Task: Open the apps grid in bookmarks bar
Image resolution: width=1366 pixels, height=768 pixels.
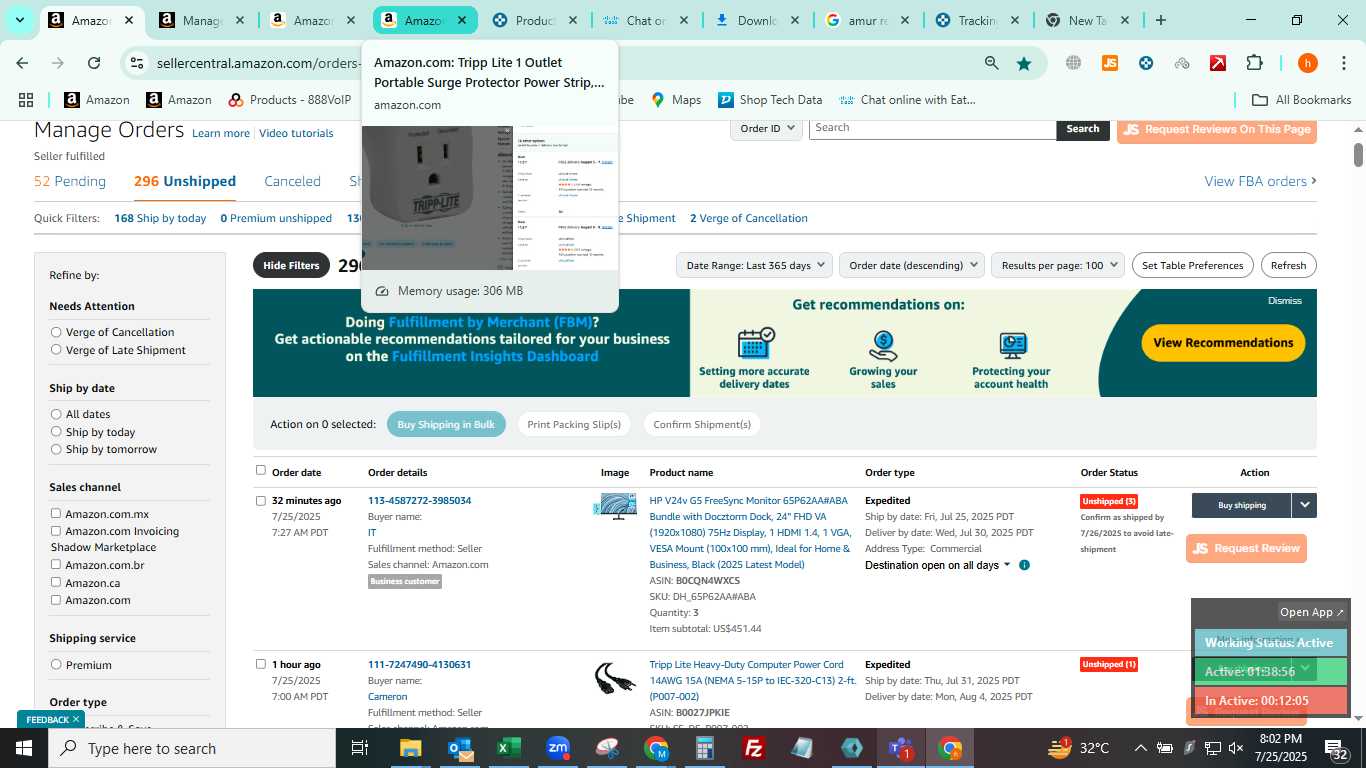Action: [x=26, y=100]
